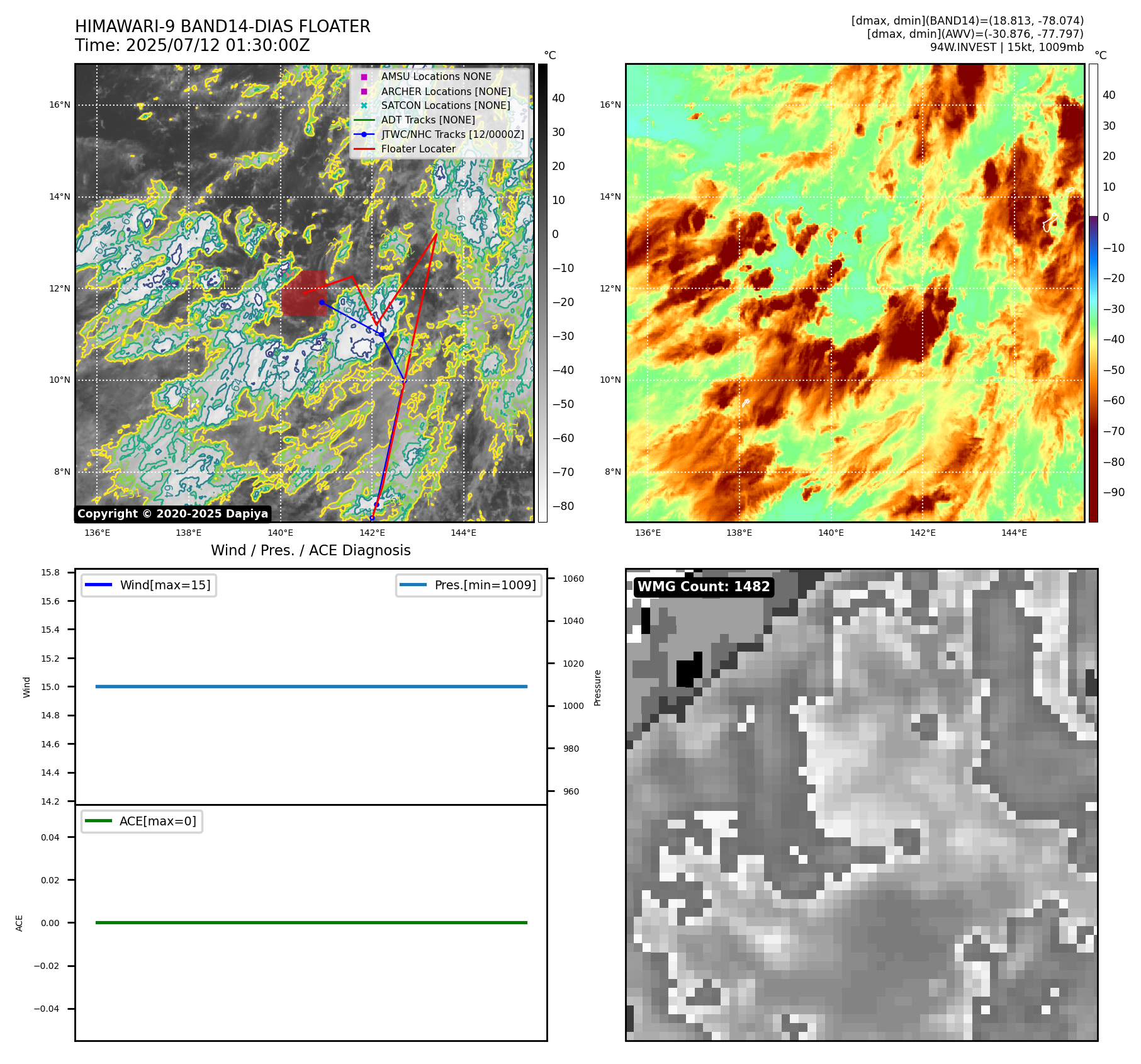This screenshot has width=1141, height=1064.
Task: Click the Wind / Pres. / ACE Diagnosis heading
Action: pos(311,550)
